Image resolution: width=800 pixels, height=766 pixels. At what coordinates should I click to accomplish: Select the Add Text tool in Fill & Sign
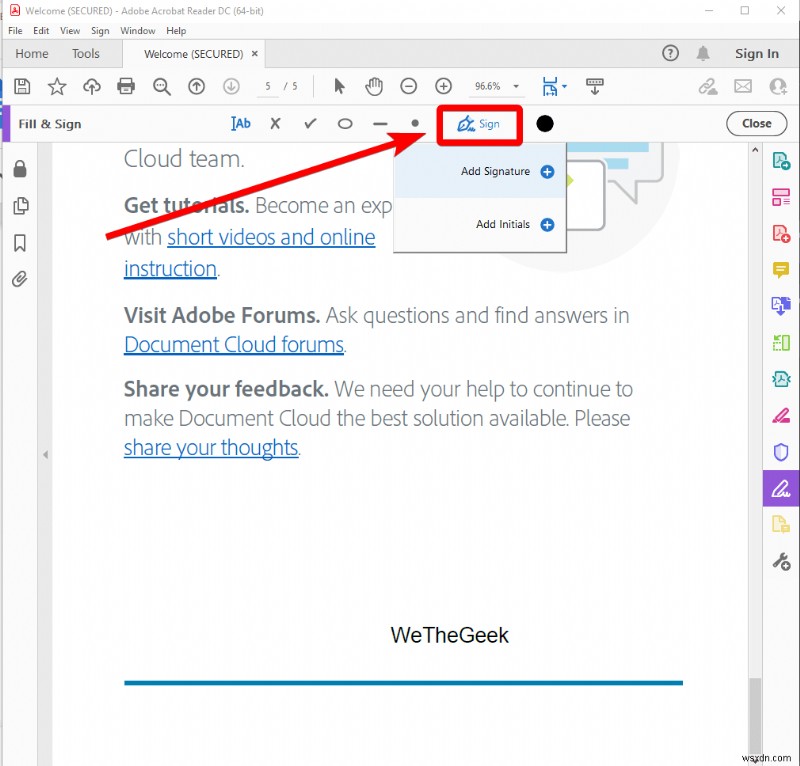[x=240, y=123]
